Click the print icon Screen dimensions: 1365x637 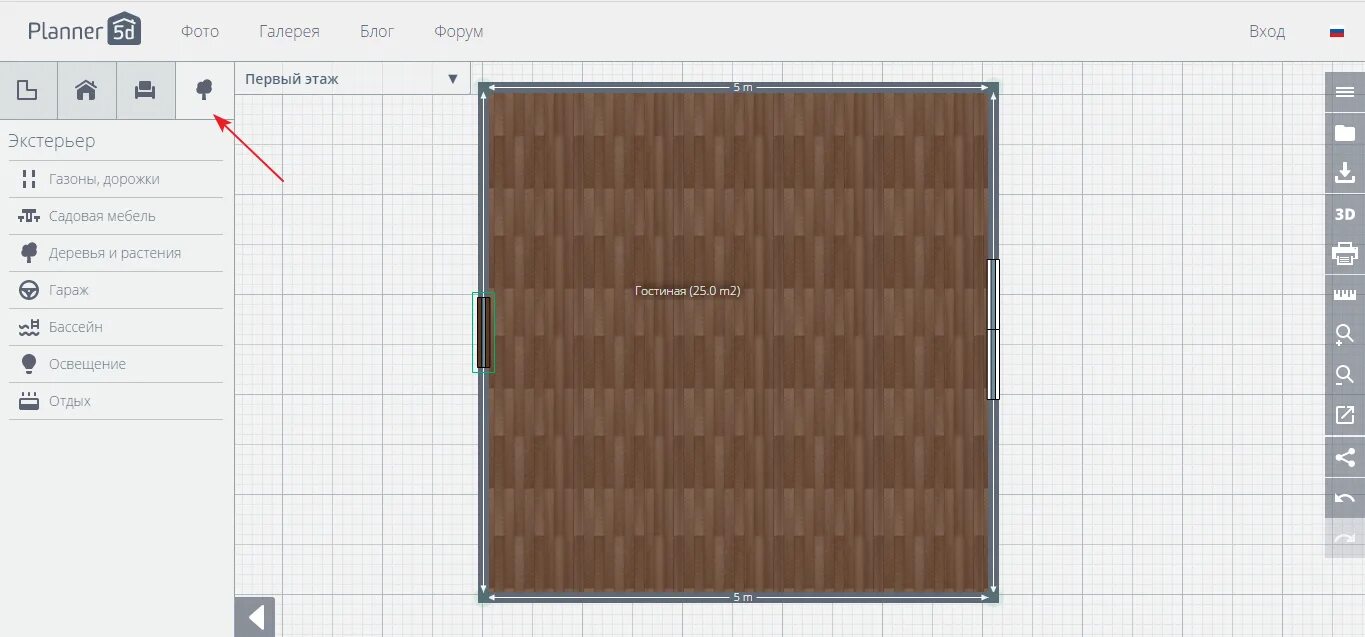(x=1345, y=254)
